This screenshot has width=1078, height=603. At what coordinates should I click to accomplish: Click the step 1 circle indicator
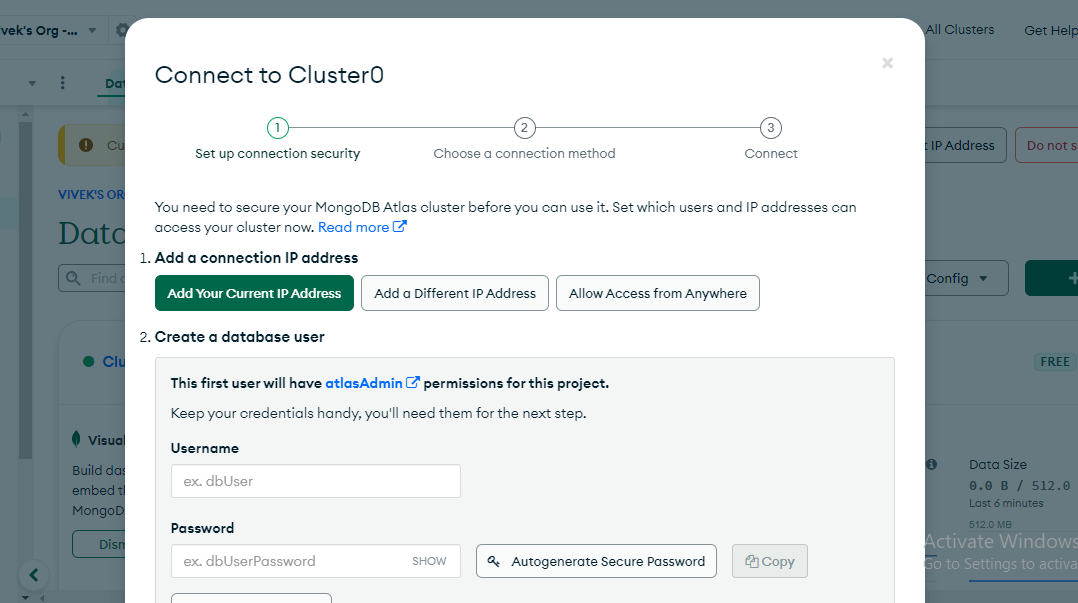[277, 128]
